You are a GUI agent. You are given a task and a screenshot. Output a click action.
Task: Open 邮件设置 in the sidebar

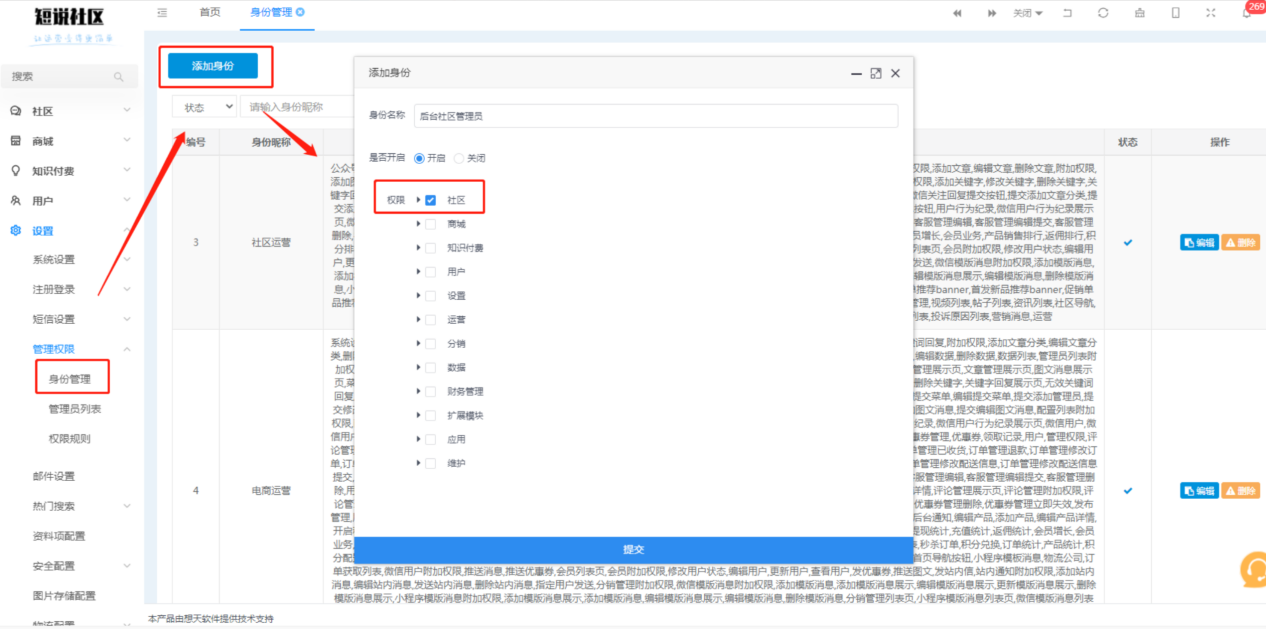click(x=54, y=476)
